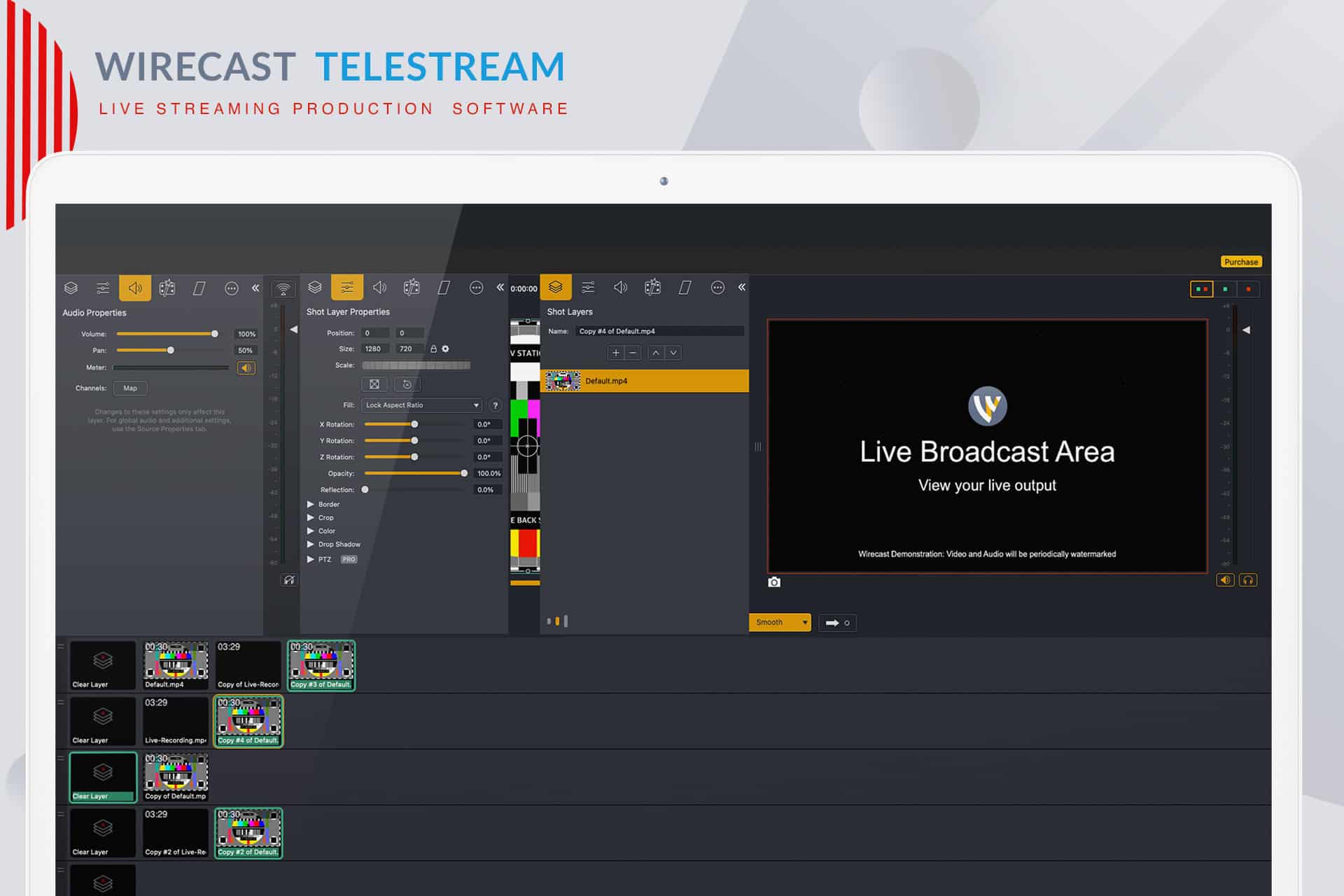Select the preview-and-live dual layout button
Image resolution: width=1344 pixels, height=896 pixels.
click(1202, 289)
